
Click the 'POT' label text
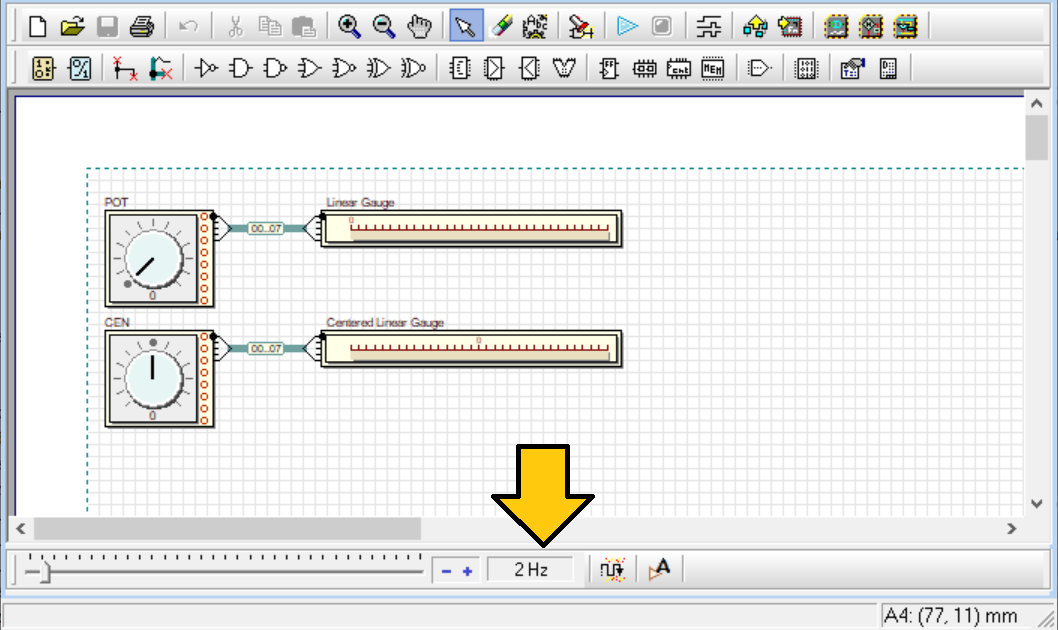(116, 202)
